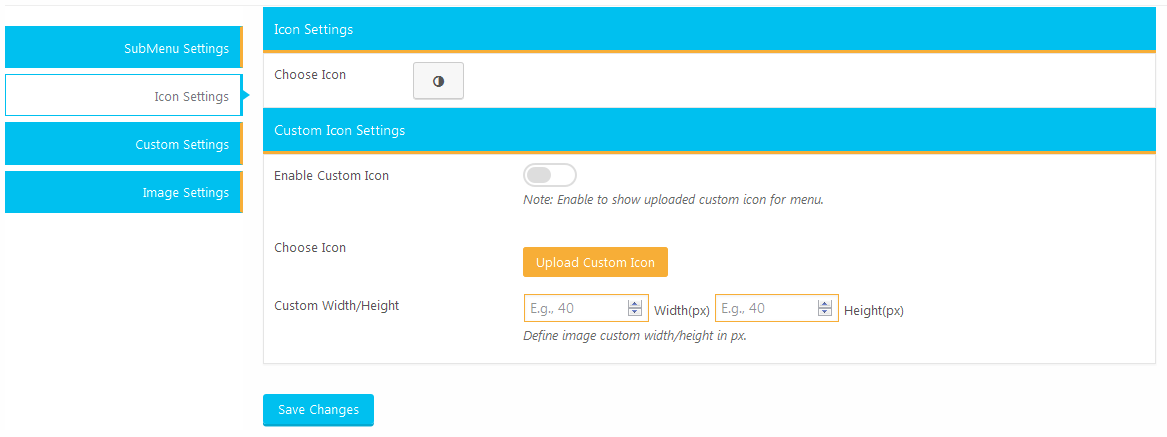
Task: Click the half-filled circle icon
Action: [x=438, y=82]
